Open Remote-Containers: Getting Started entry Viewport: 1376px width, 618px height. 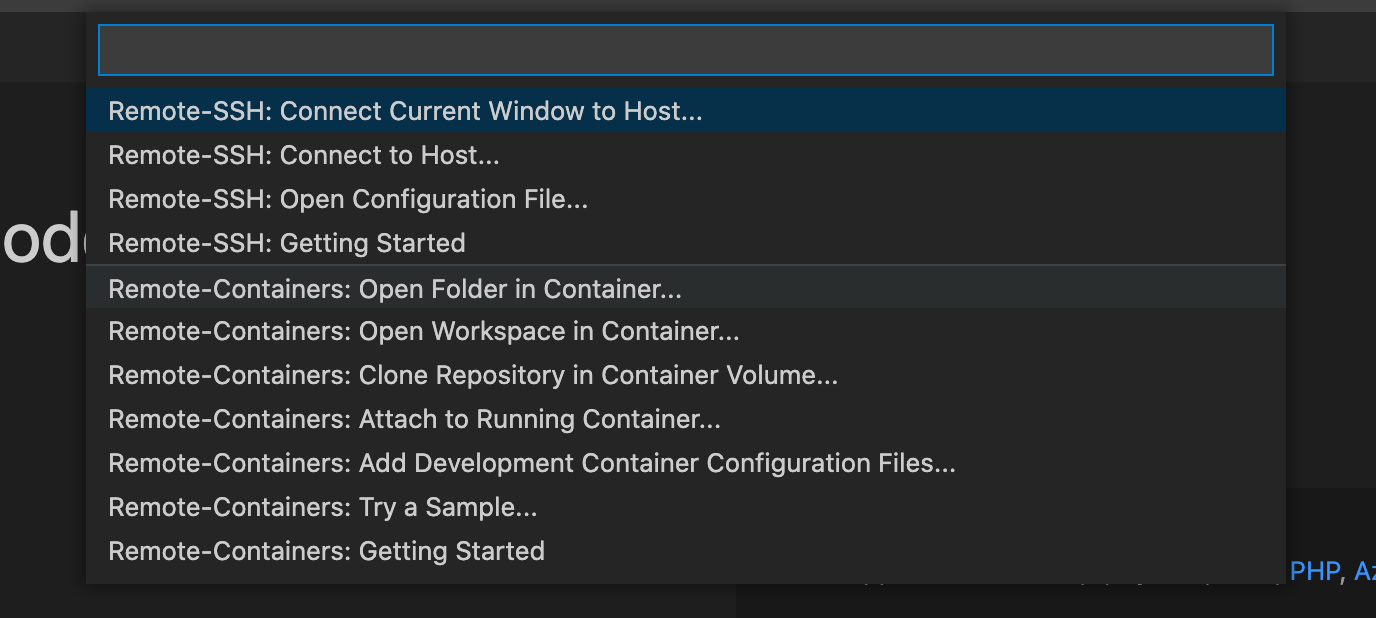point(326,551)
